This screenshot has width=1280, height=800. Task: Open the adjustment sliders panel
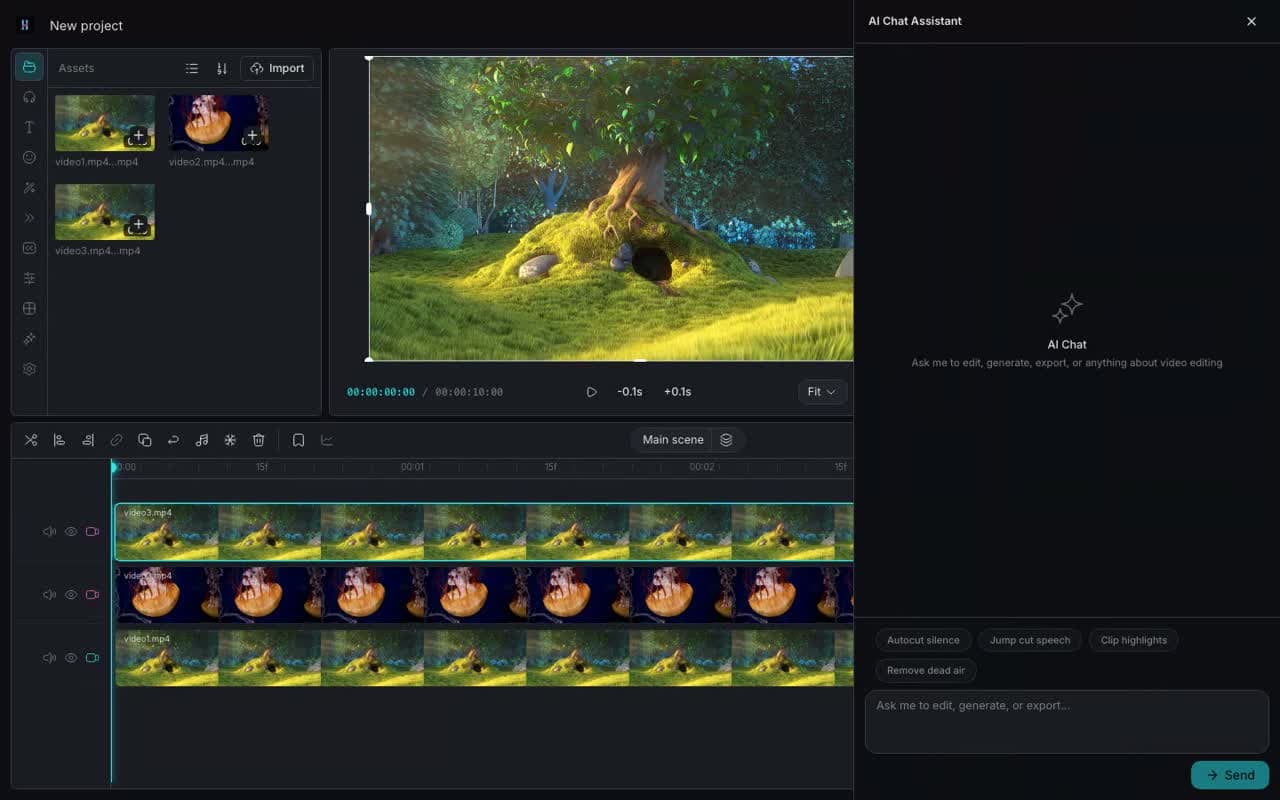tap(29, 278)
